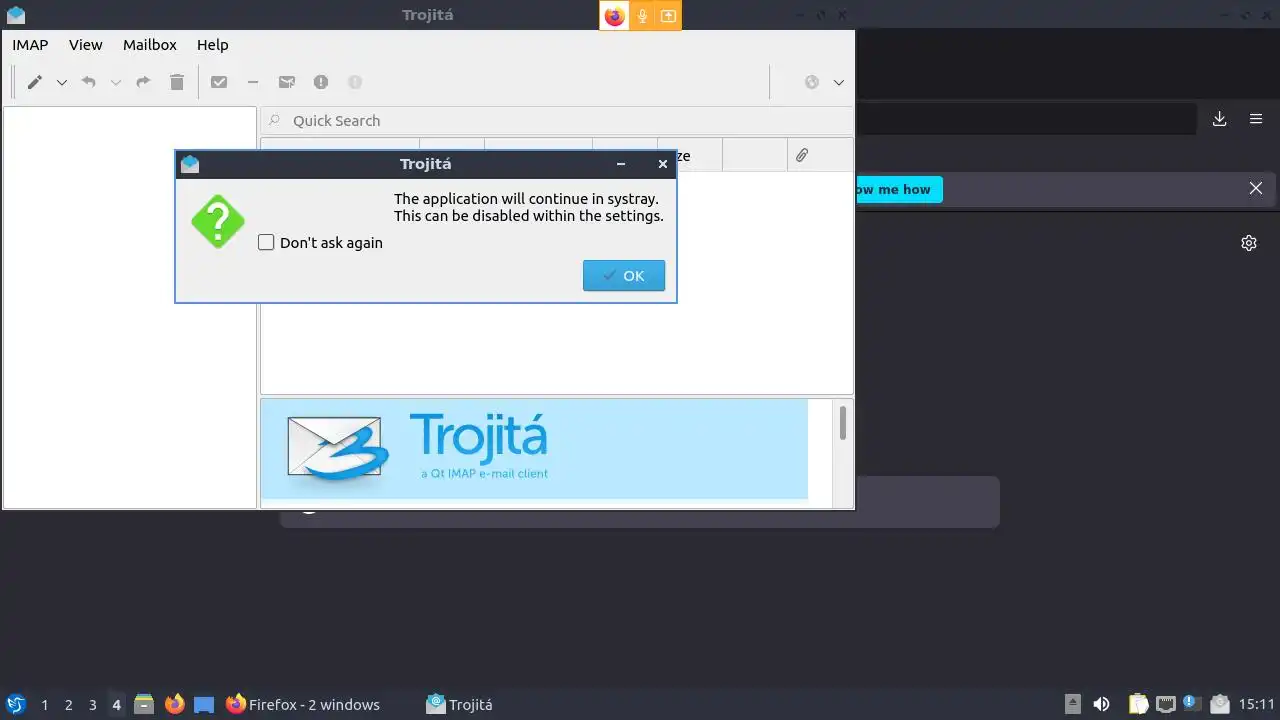The width and height of the screenshot is (1280, 720).
Task: Click the compose mail pencil icon
Action: [x=34, y=82]
